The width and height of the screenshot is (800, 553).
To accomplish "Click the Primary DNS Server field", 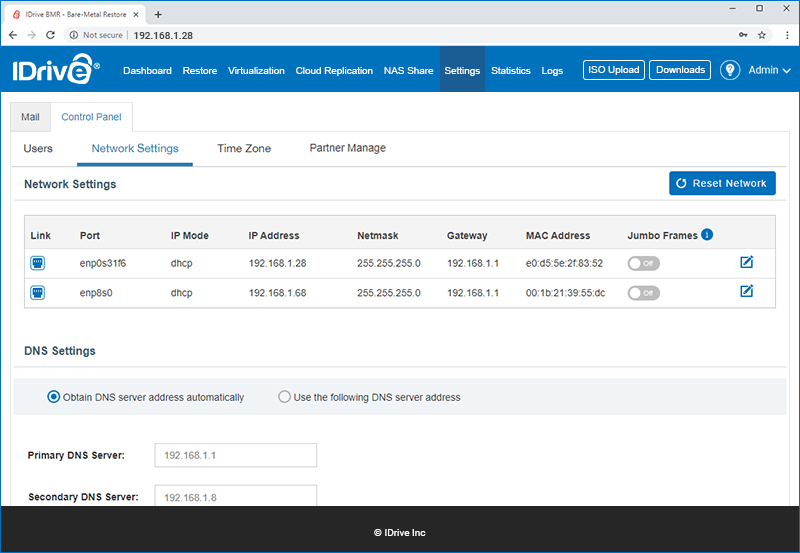I will [236, 455].
